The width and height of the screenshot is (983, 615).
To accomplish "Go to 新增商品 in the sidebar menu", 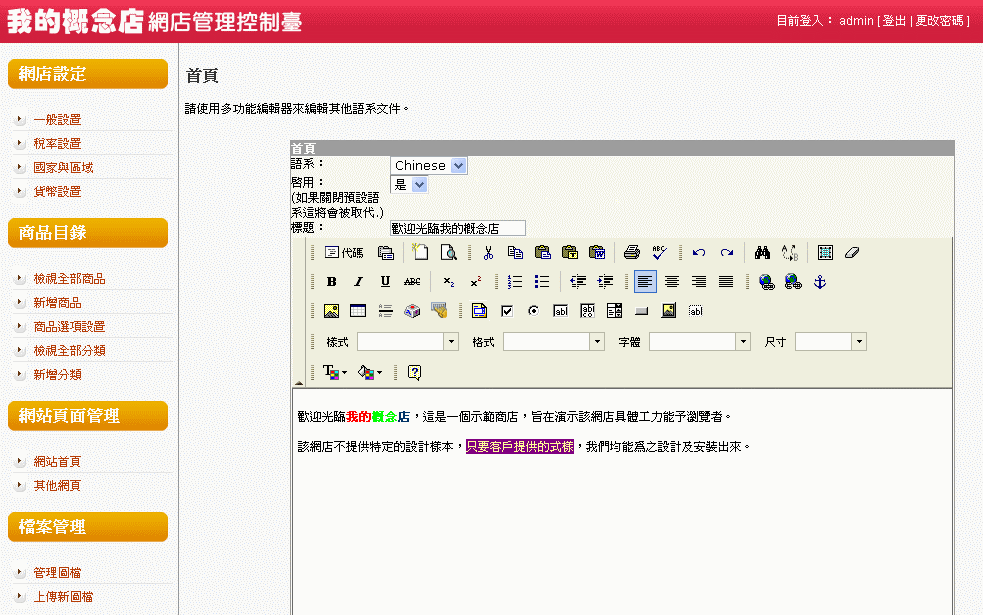I will pos(57,302).
